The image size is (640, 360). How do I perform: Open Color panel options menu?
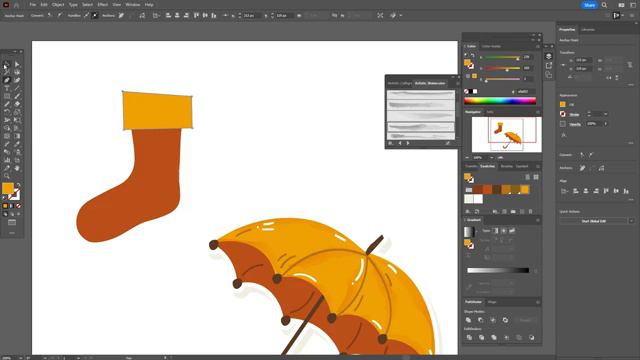coord(538,46)
